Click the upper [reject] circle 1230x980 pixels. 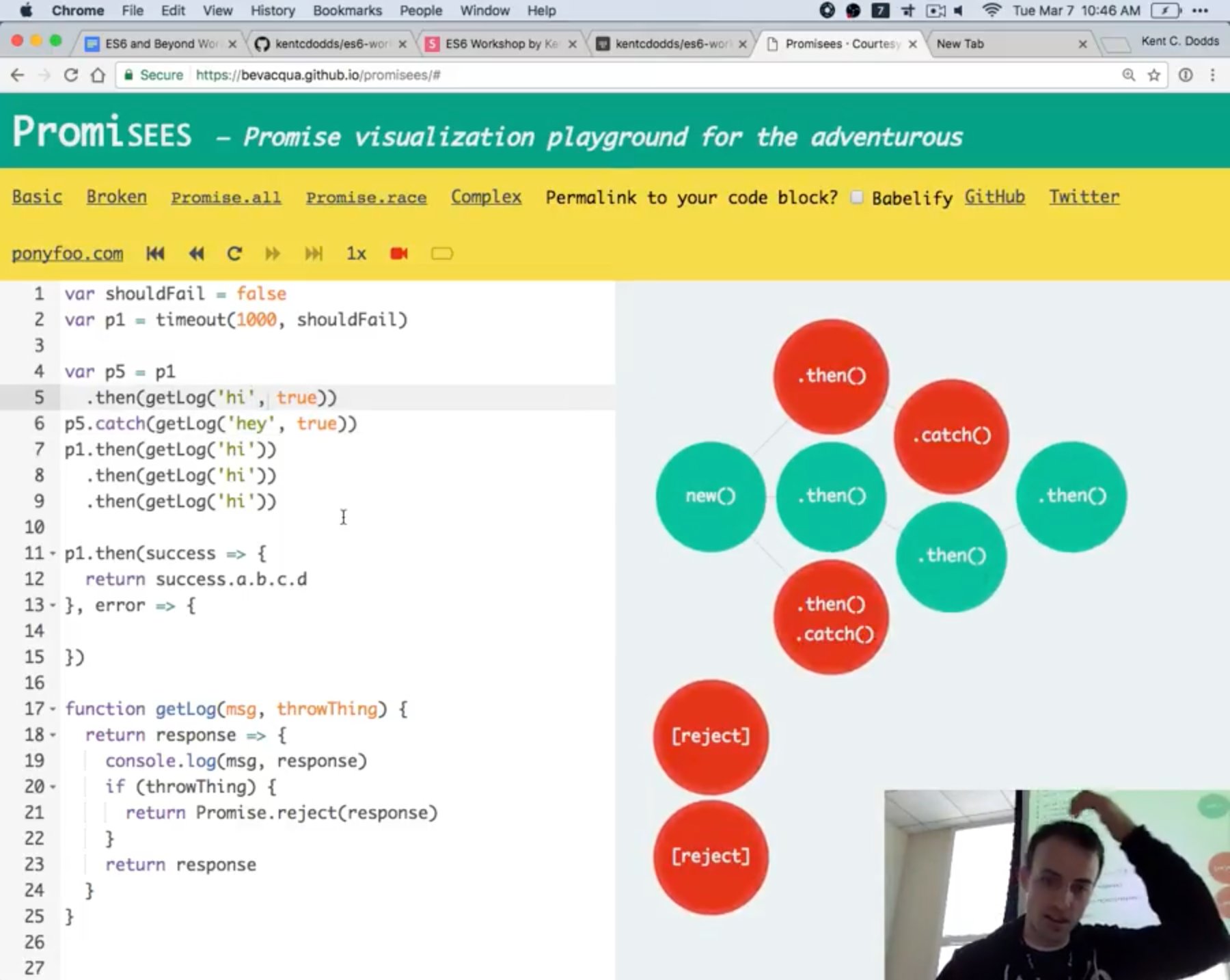pos(711,737)
